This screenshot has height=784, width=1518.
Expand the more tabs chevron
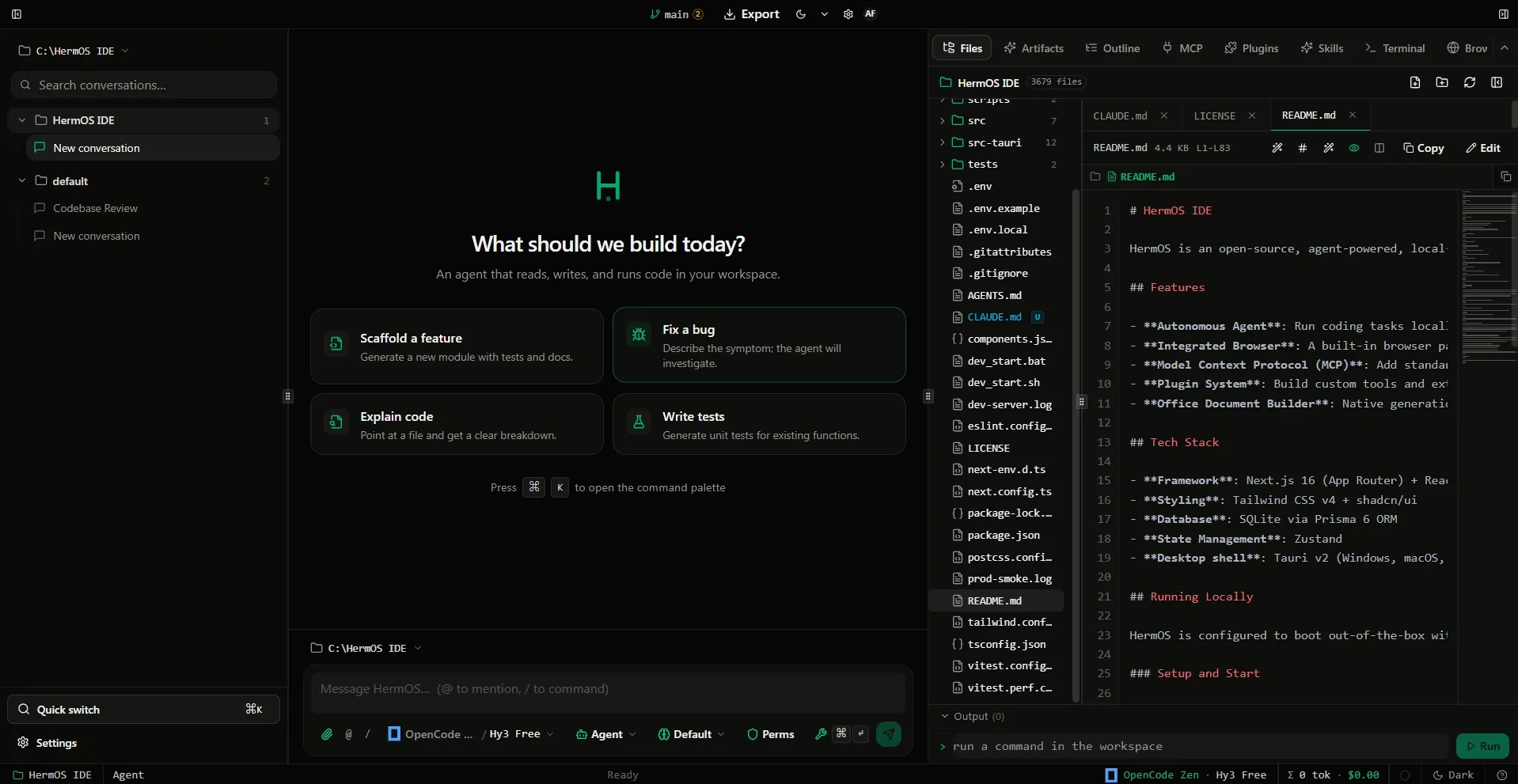1505,48
